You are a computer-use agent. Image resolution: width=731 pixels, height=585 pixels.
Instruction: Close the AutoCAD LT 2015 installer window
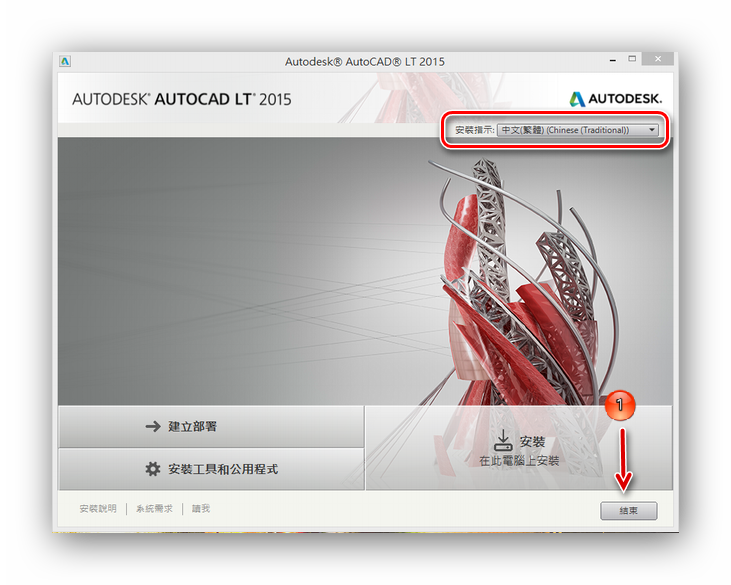coord(657,59)
